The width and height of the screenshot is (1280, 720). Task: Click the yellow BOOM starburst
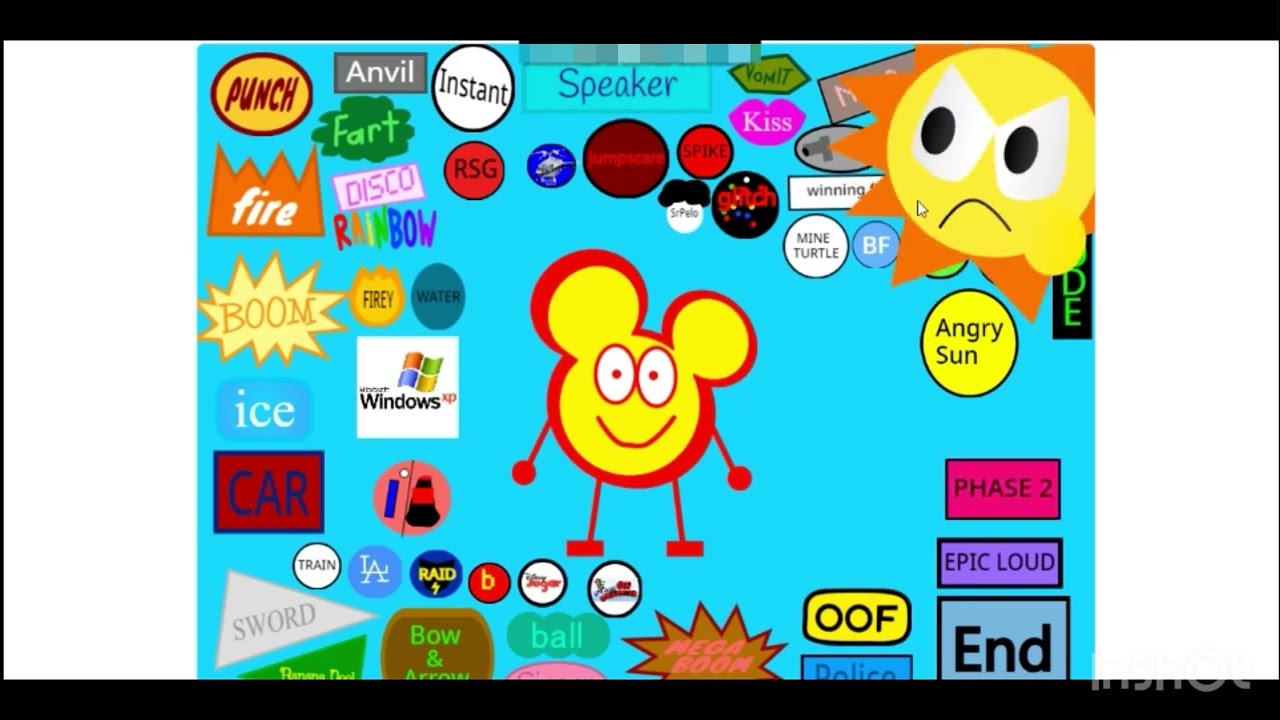pos(270,311)
